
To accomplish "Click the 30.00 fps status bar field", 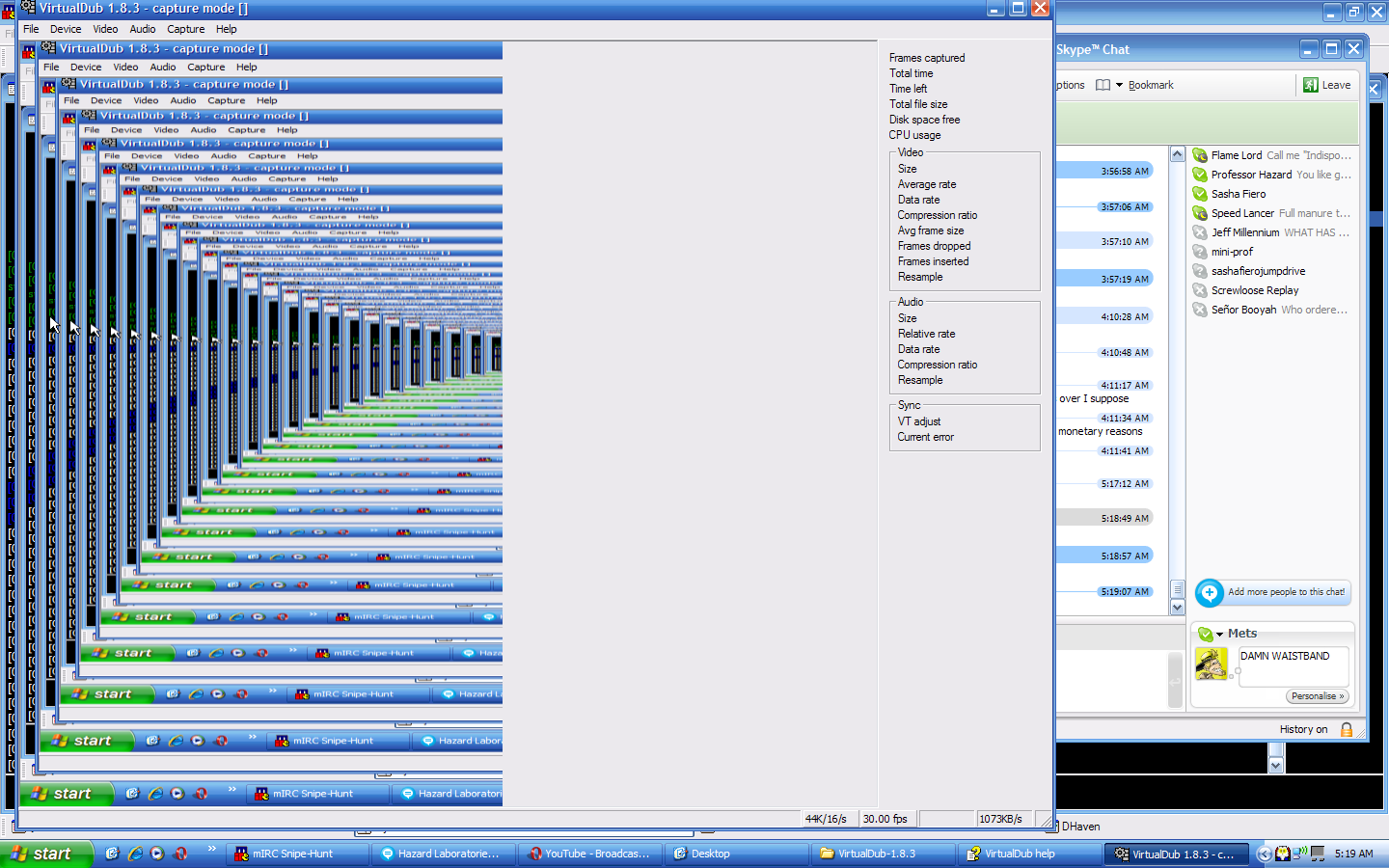I will coord(887,819).
